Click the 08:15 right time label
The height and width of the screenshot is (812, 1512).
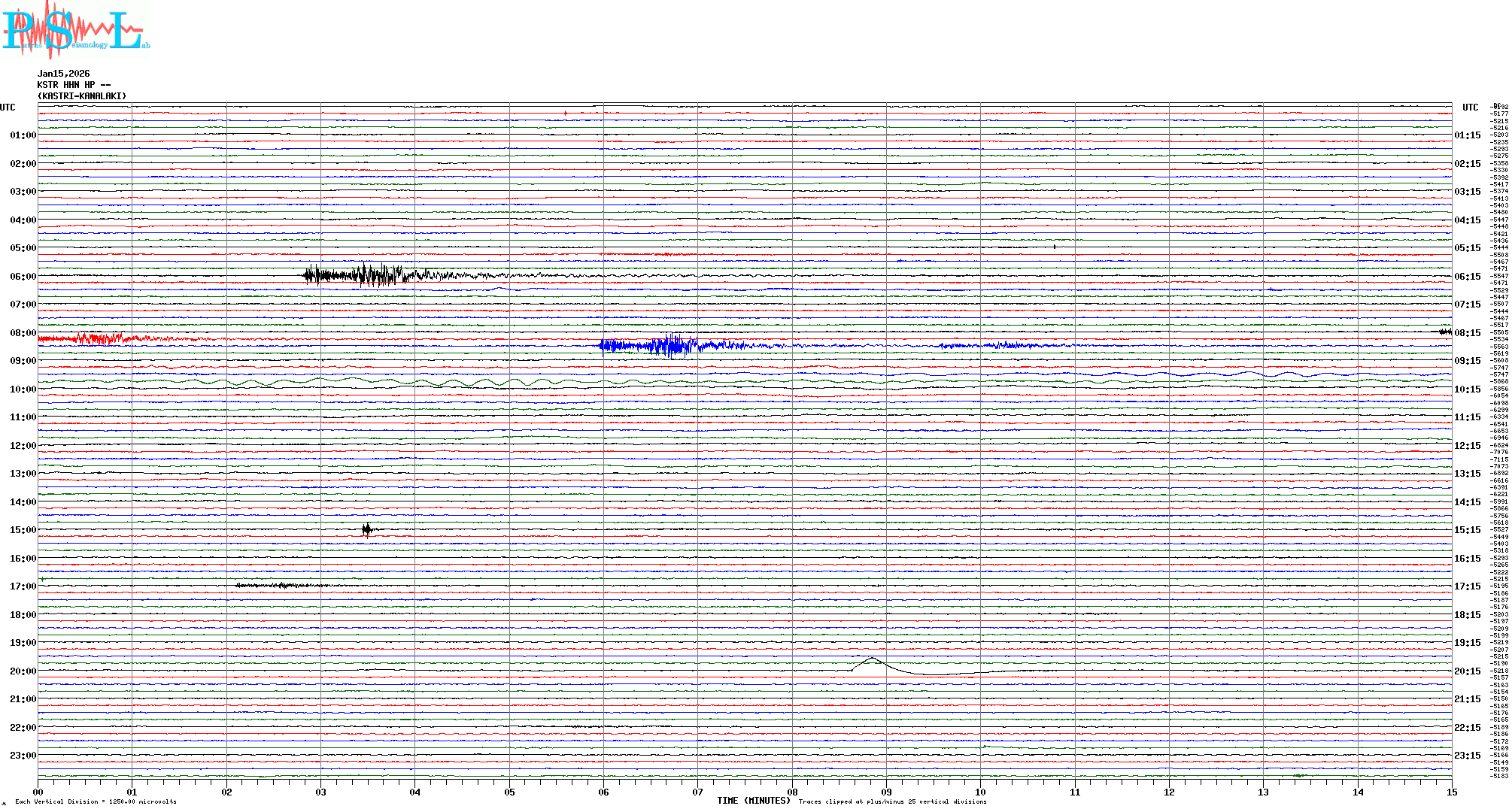1467,333
